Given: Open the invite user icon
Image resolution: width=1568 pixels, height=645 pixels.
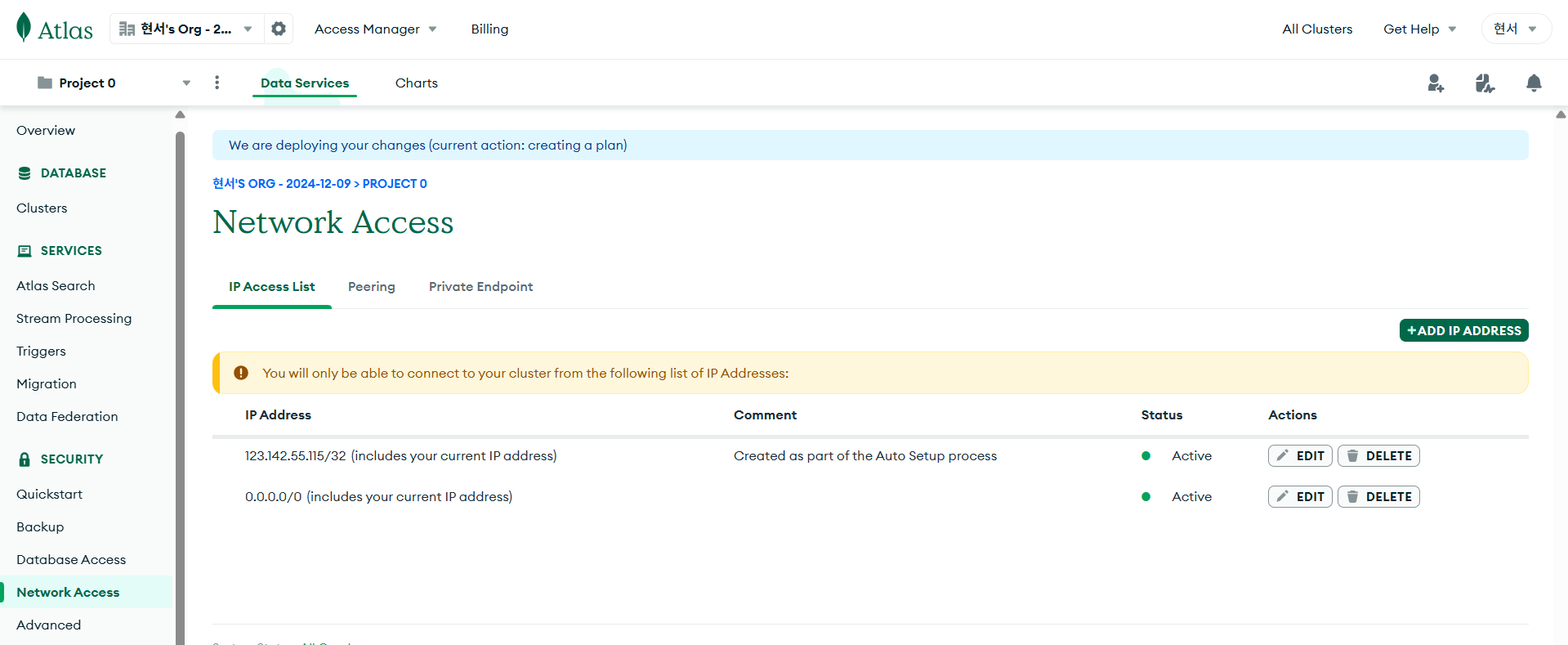Looking at the screenshot, I should [x=1436, y=83].
